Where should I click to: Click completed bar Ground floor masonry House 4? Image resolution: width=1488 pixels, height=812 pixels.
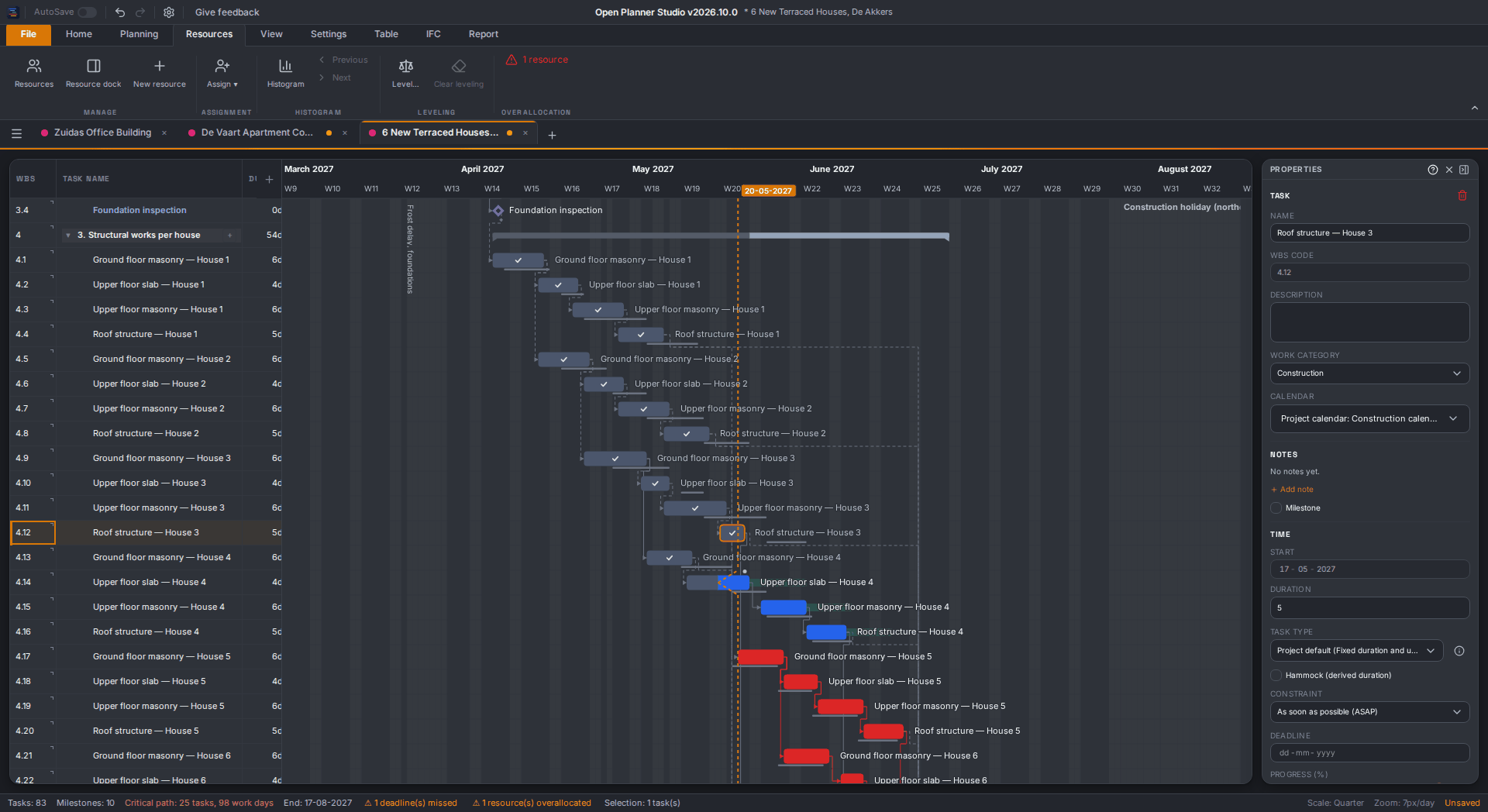pyautogui.click(x=670, y=558)
